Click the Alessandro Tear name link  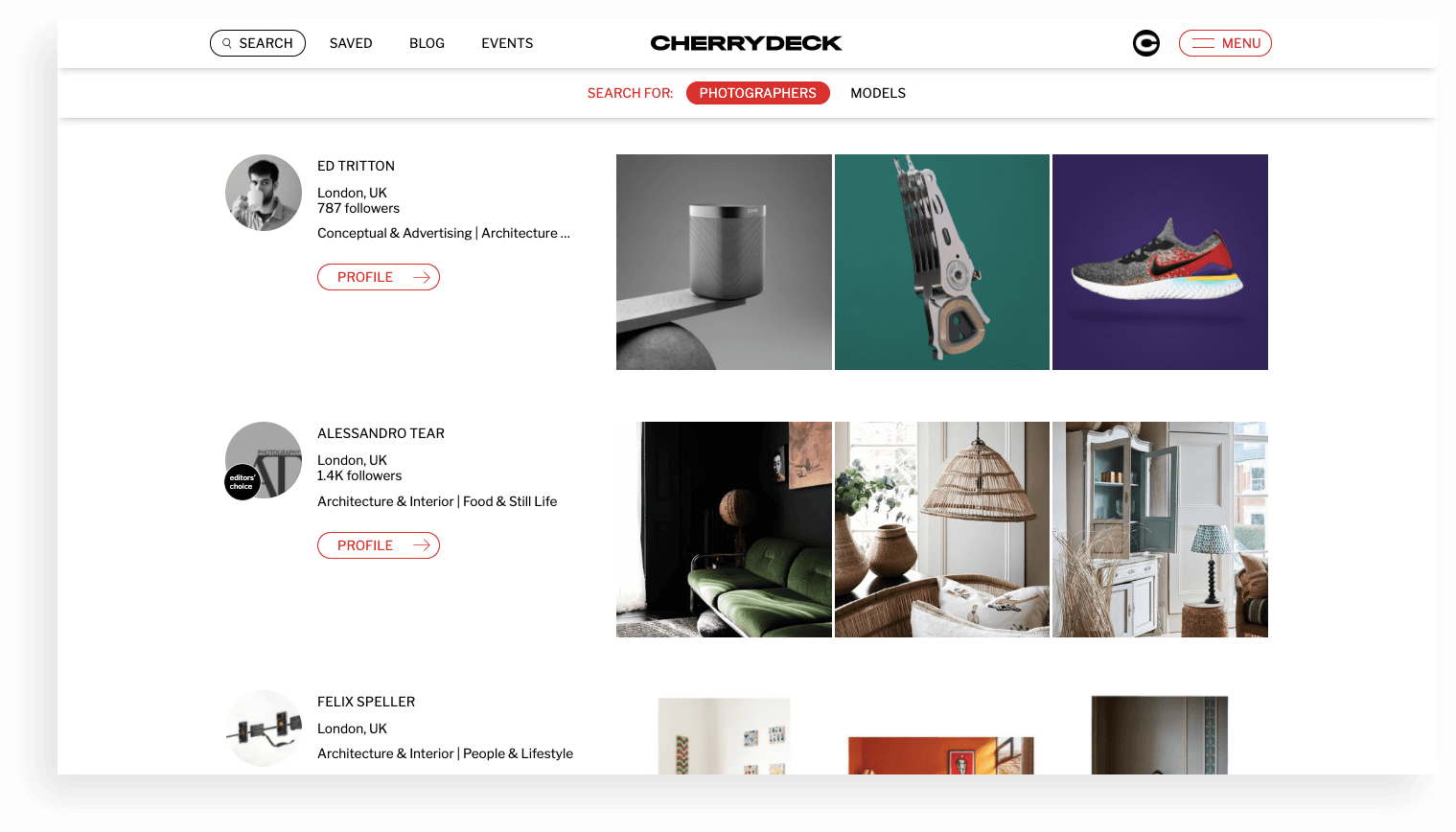pos(381,433)
